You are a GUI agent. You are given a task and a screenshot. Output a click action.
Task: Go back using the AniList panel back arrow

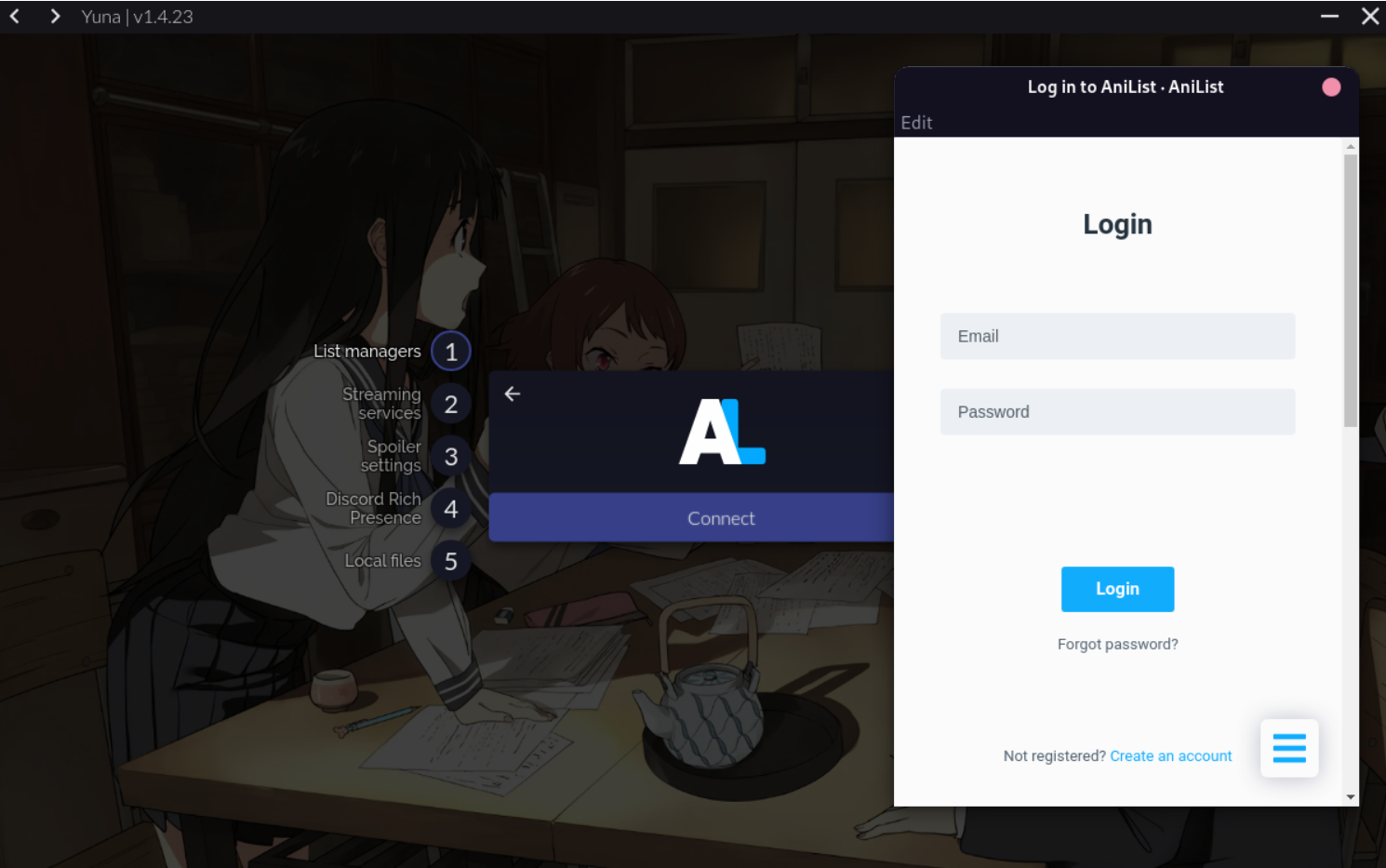[512, 394]
